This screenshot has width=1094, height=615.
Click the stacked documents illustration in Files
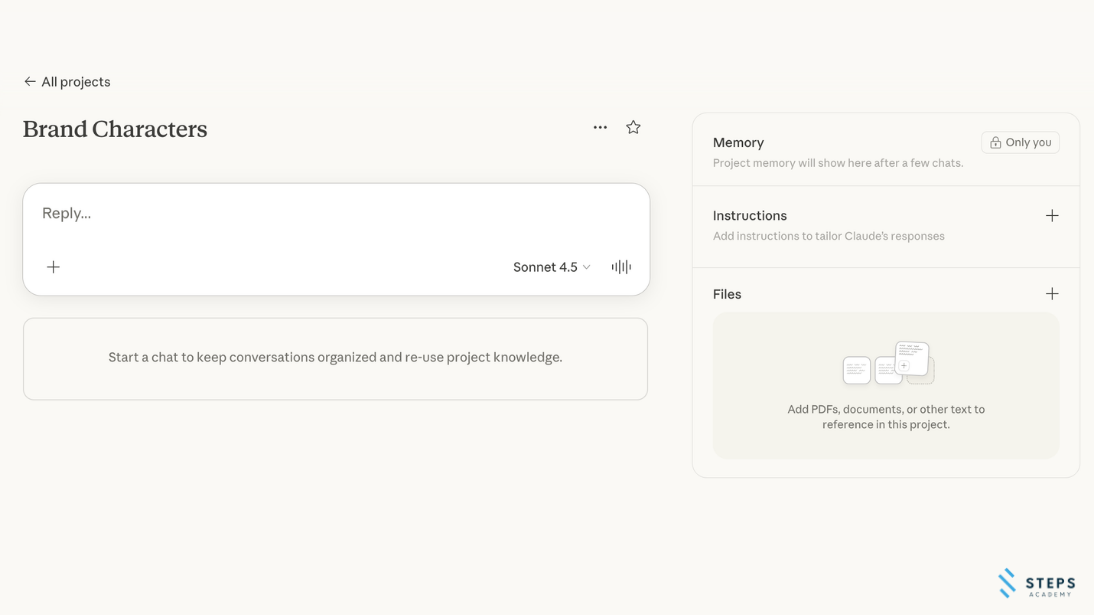888,364
